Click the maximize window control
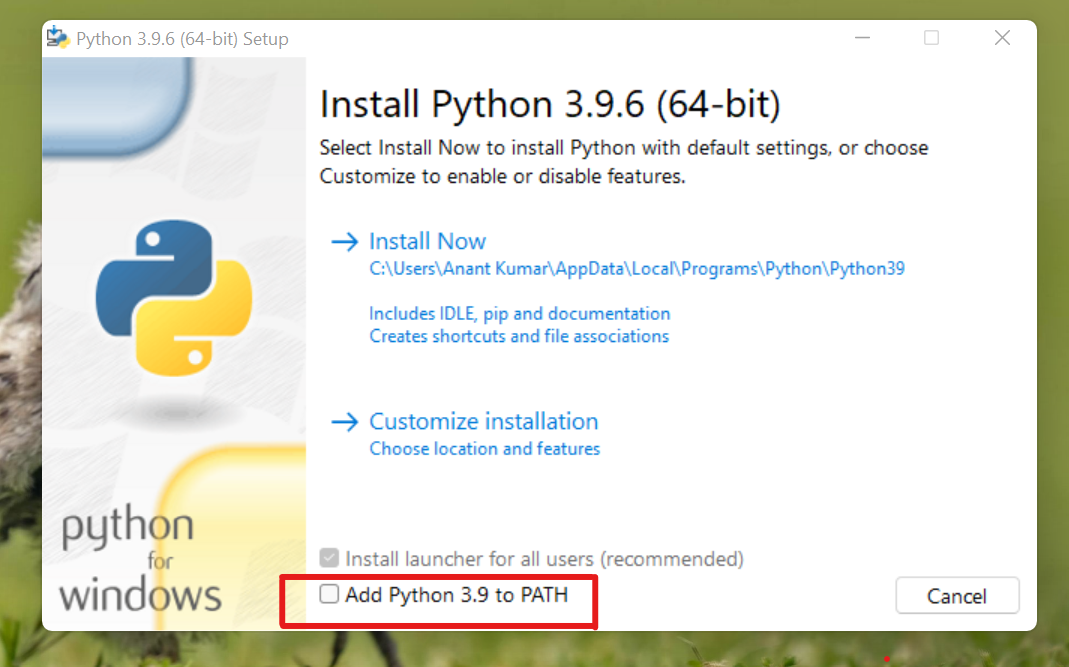The width and height of the screenshot is (1069, 667). (x=931, y=37)
